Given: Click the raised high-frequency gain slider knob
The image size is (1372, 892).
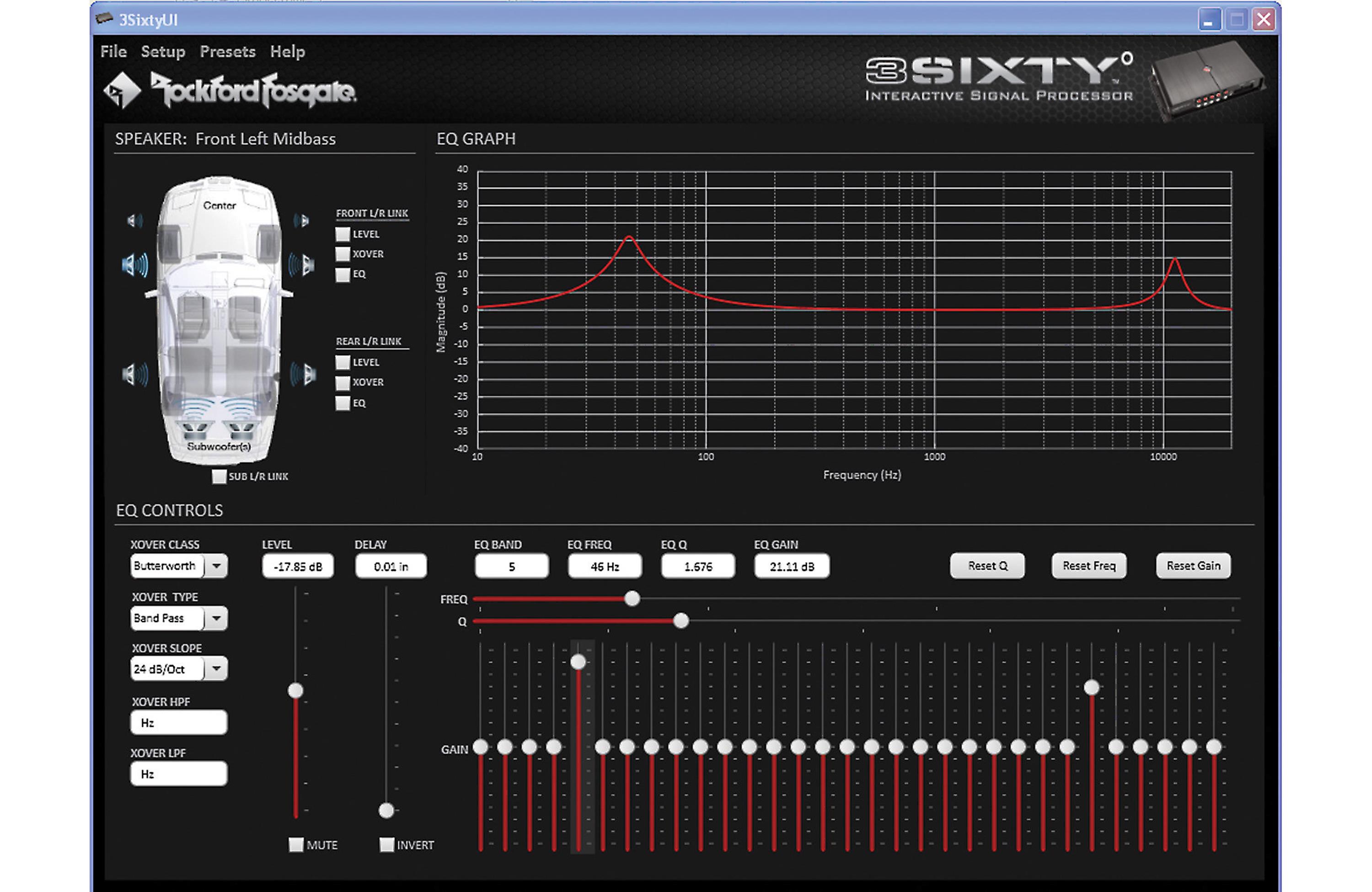Looking at the screenshot, I should point(1091,688).
